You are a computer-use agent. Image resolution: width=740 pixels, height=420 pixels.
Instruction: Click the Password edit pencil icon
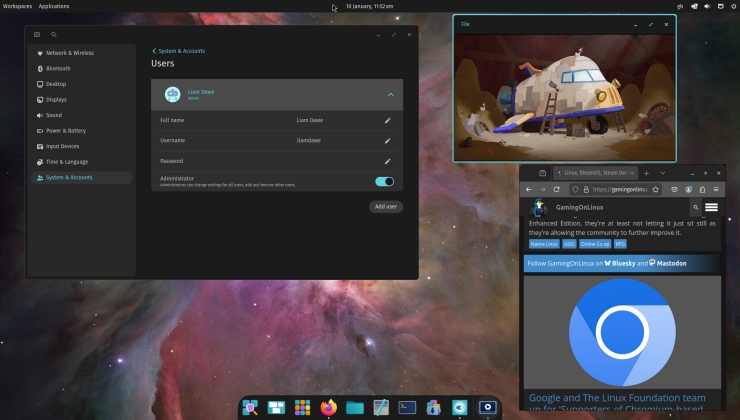coord(388,161)
